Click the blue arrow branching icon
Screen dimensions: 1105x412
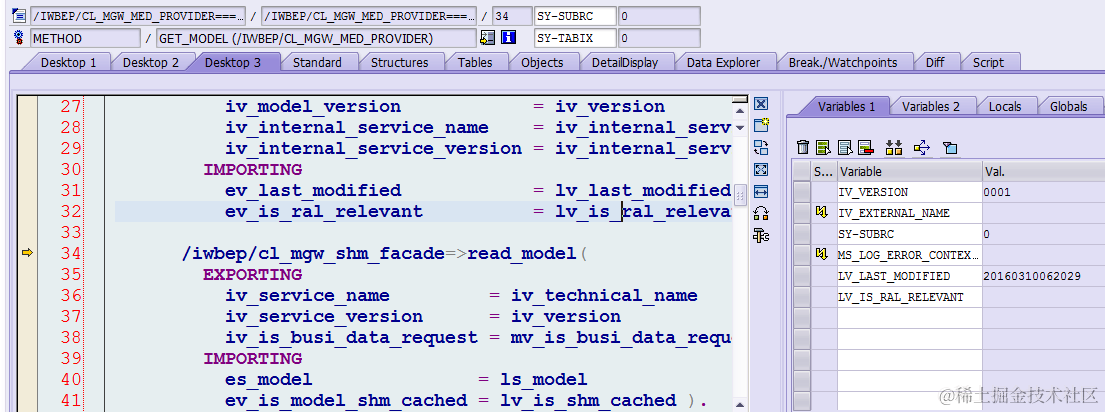(x=922, y=147)
